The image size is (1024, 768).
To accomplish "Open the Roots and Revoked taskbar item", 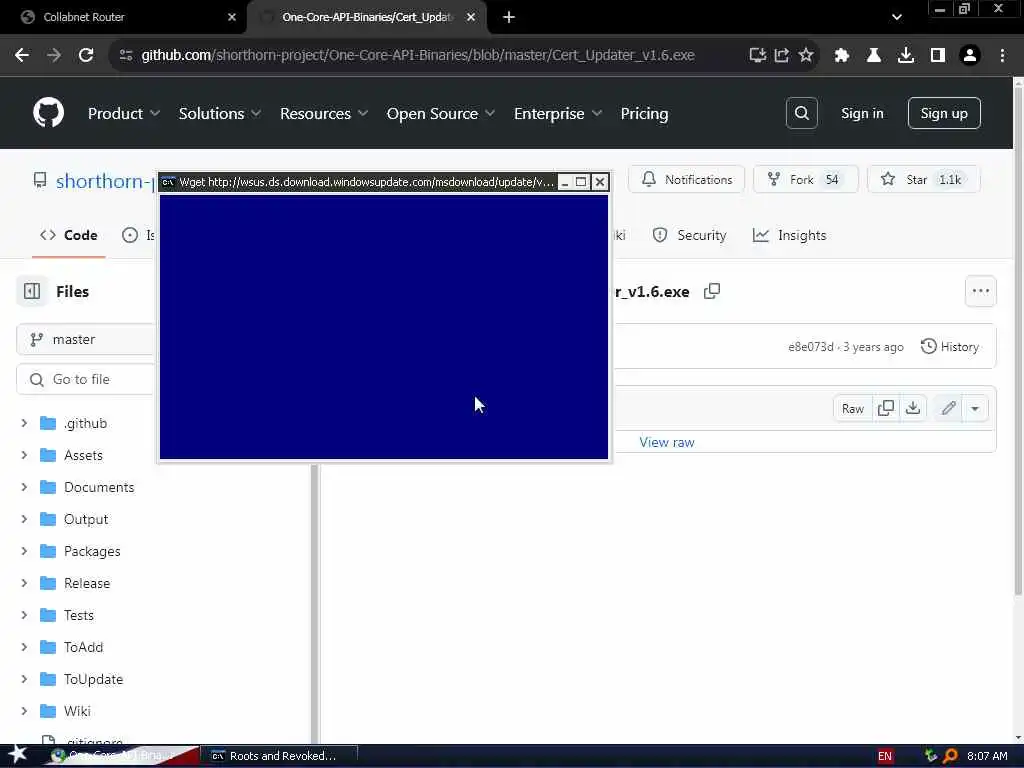I will click(x=278, y=756).
